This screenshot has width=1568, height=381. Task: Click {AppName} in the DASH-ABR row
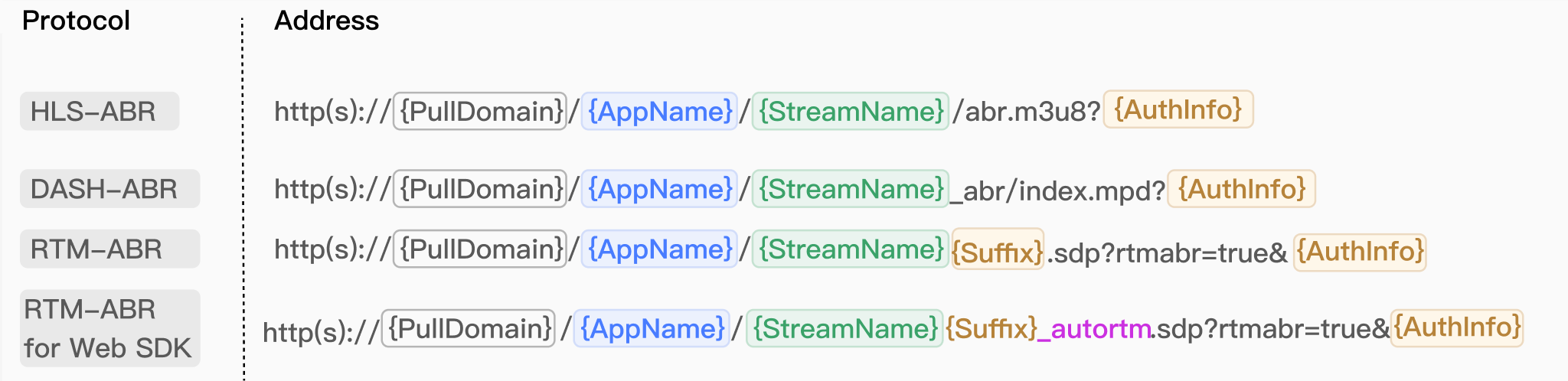tap(659, 189)
